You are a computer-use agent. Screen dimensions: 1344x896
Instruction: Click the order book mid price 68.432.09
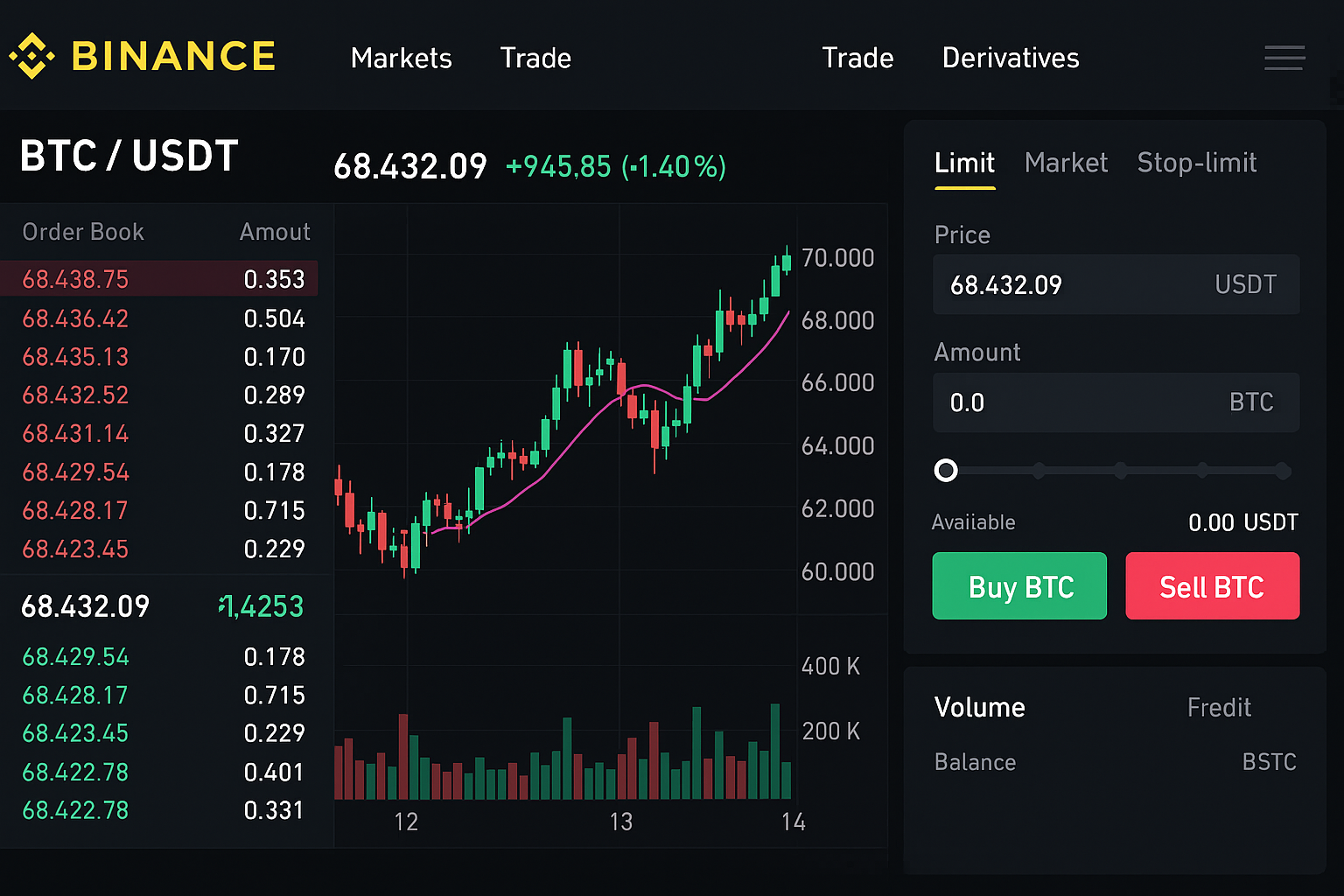coord(85,606)
